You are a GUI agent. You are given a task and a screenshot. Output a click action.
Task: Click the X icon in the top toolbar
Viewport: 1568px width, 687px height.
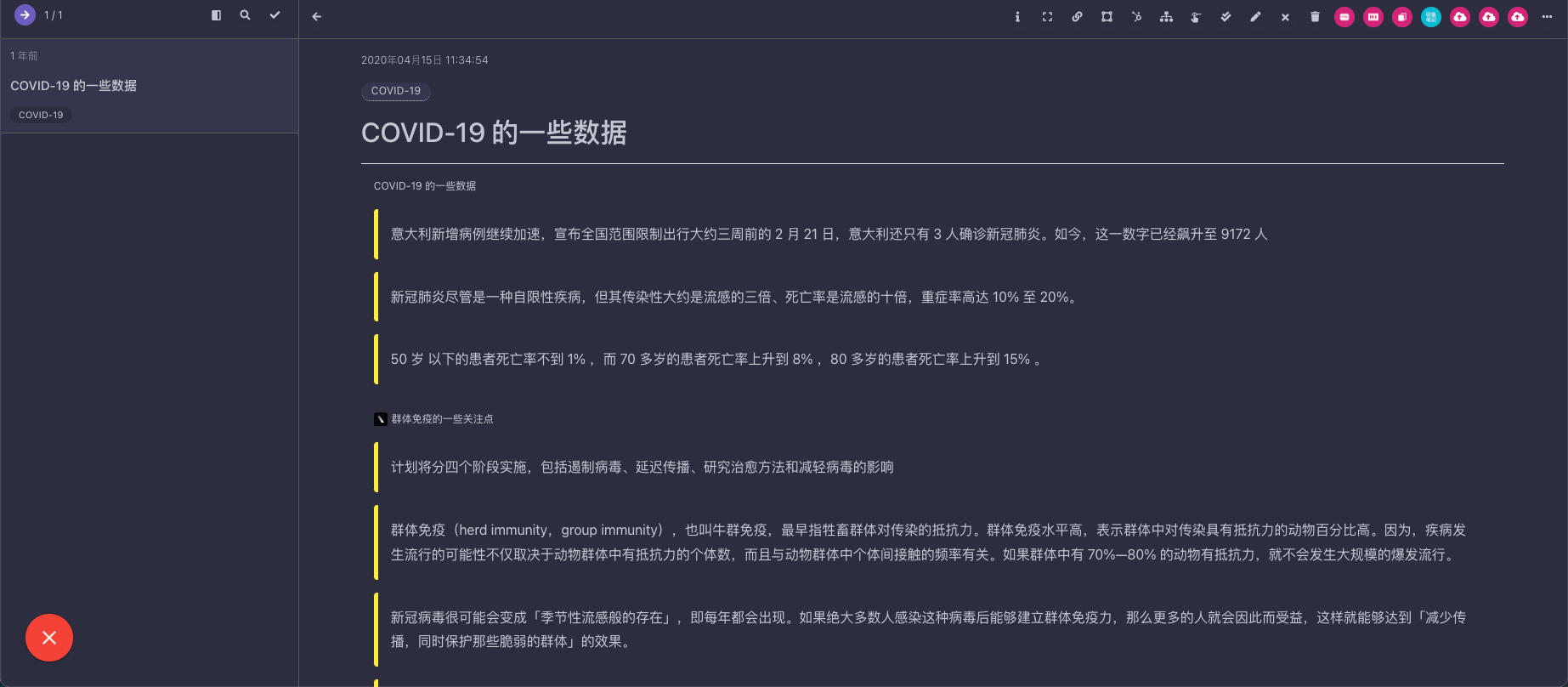[1285, 17]
